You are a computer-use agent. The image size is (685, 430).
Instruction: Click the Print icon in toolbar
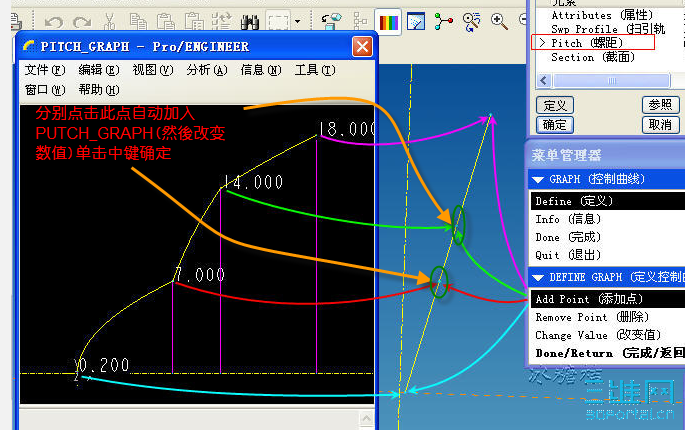(x=16, y=22)
